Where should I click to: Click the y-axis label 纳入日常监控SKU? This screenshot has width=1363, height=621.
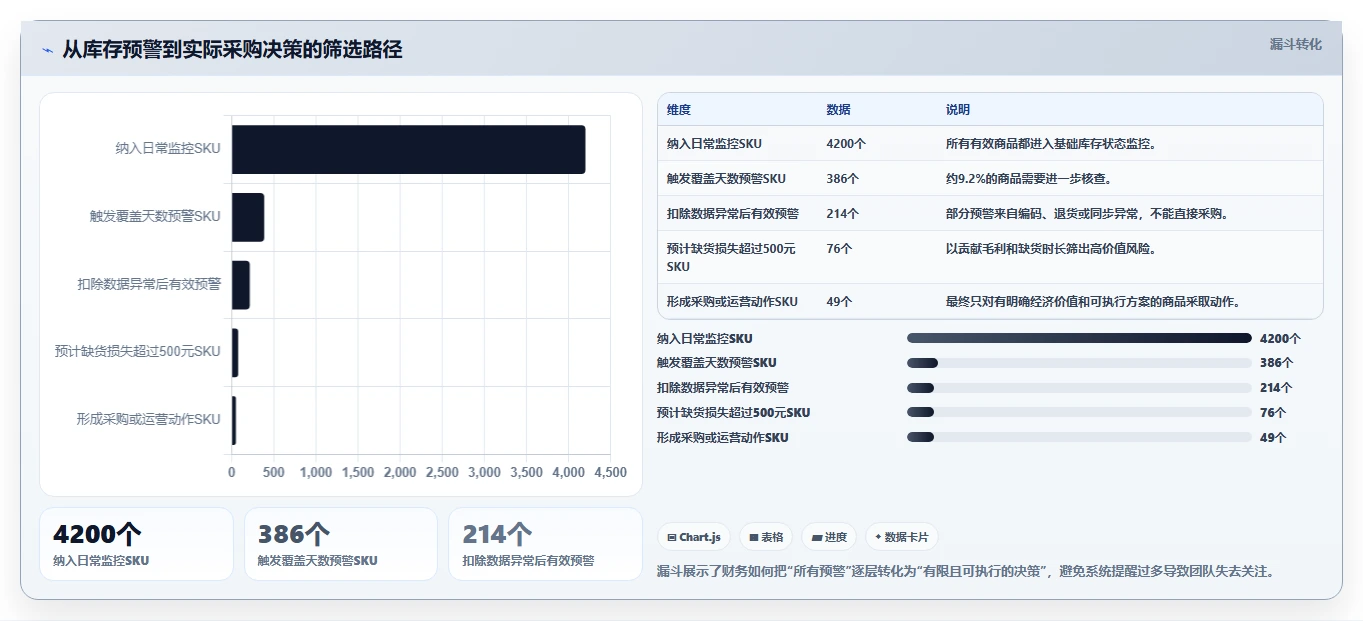coord(168,149)
